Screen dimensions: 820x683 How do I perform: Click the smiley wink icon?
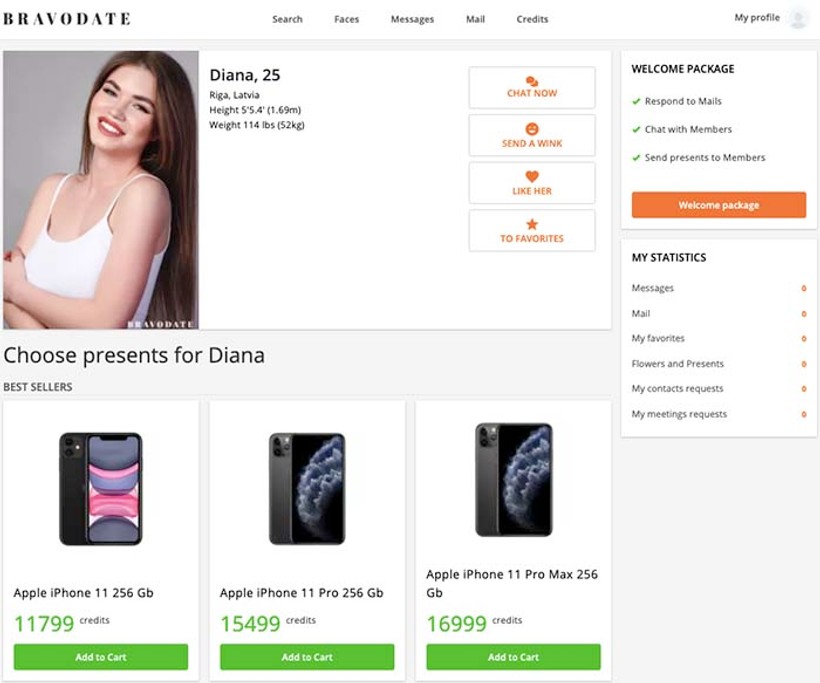pos(532,129)
